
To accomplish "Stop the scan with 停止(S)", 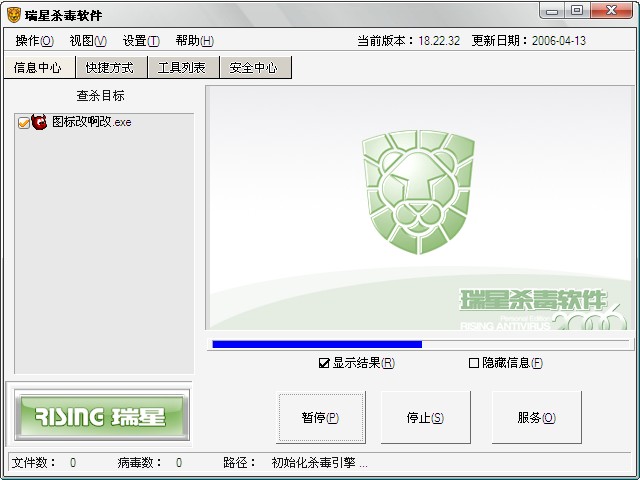I will tap(425, 417).
